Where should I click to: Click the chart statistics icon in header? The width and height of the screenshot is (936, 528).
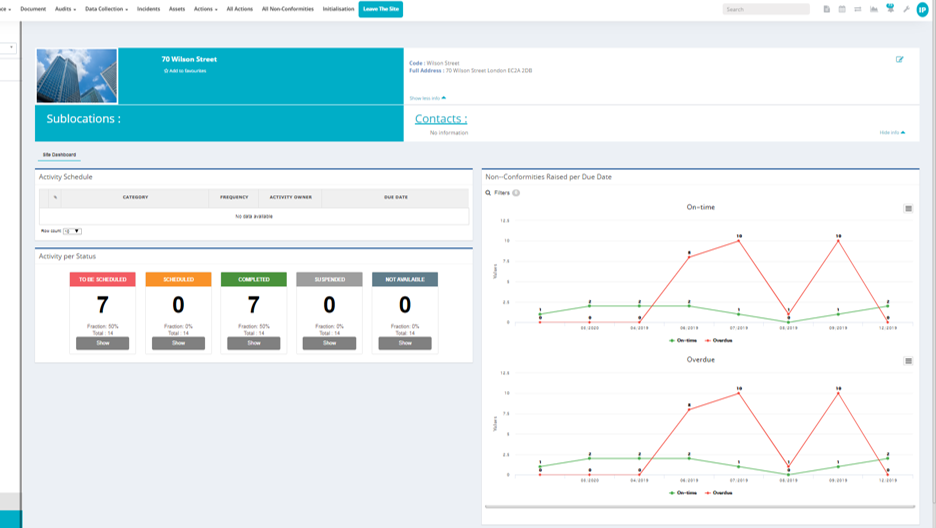(874, 9)
